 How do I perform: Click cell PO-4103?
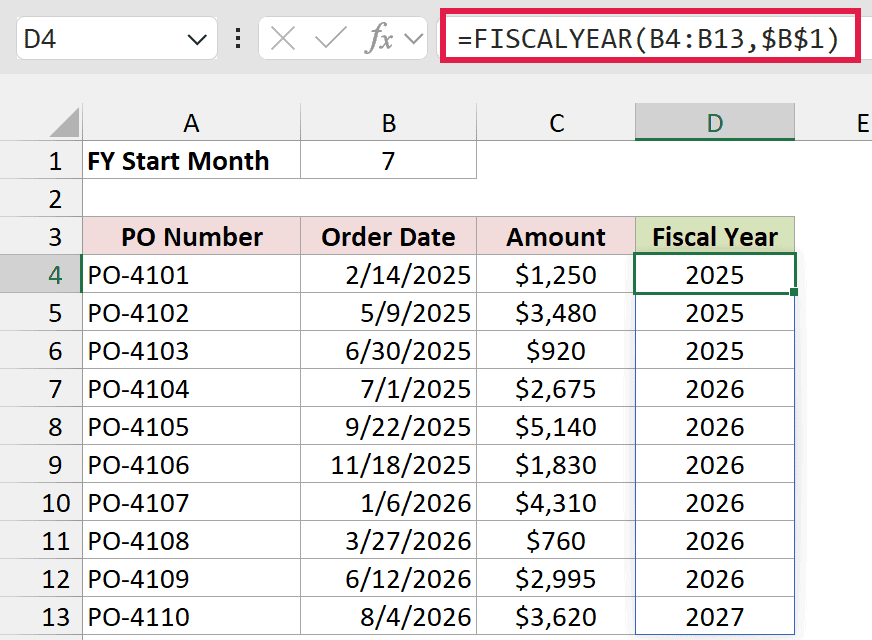point(191,350)
